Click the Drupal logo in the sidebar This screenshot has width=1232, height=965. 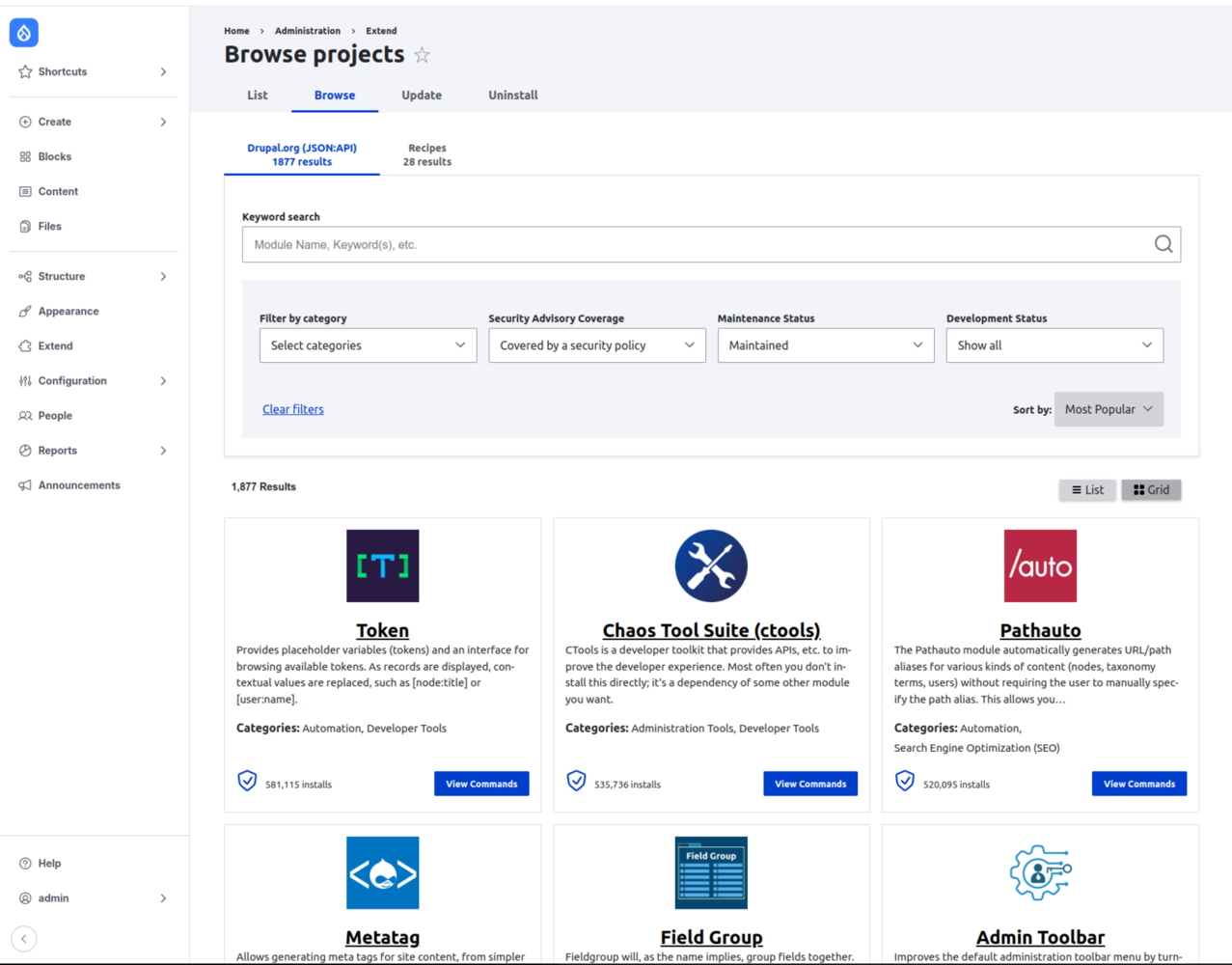[23, 32]
